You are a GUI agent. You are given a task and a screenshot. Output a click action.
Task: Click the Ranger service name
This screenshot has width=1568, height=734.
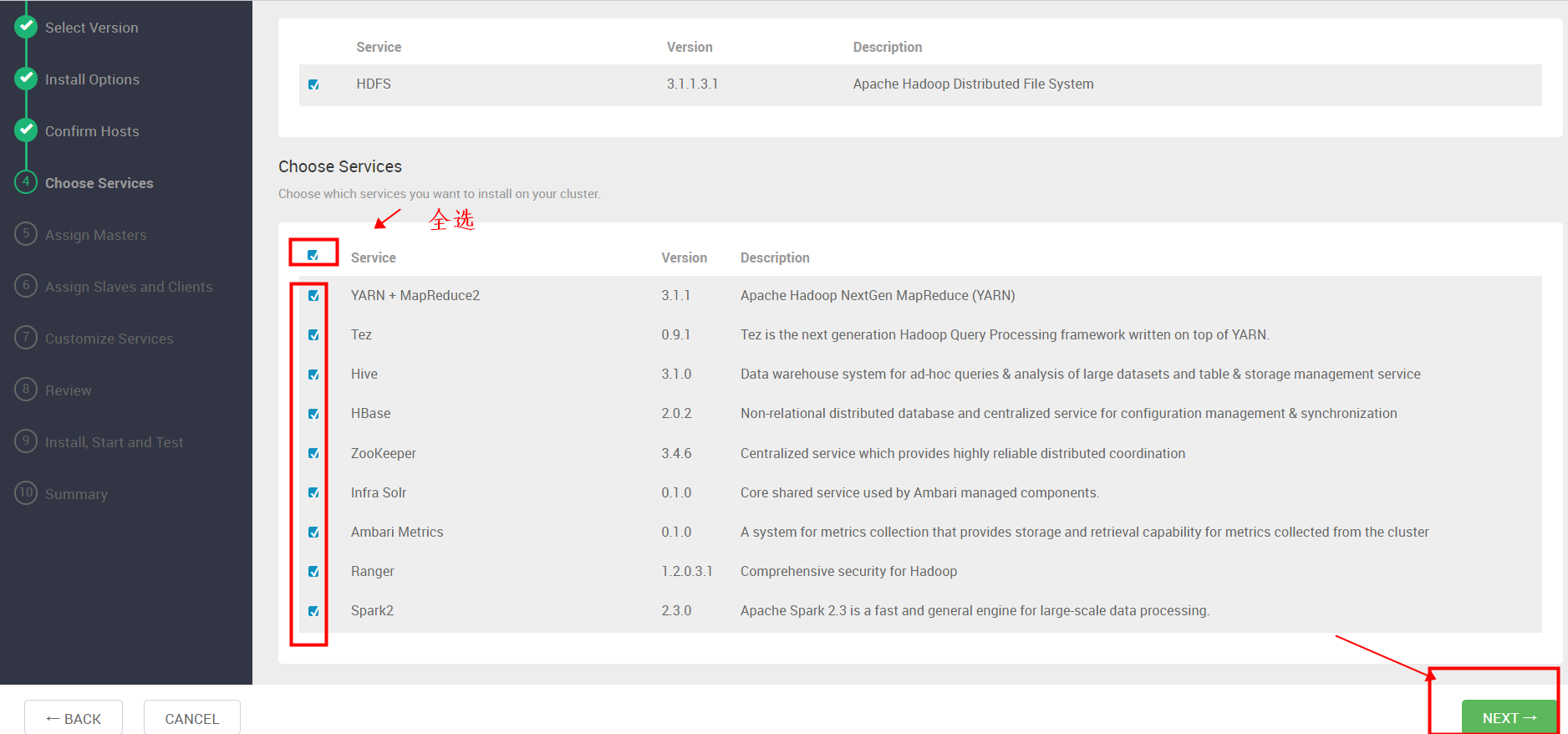373,571
